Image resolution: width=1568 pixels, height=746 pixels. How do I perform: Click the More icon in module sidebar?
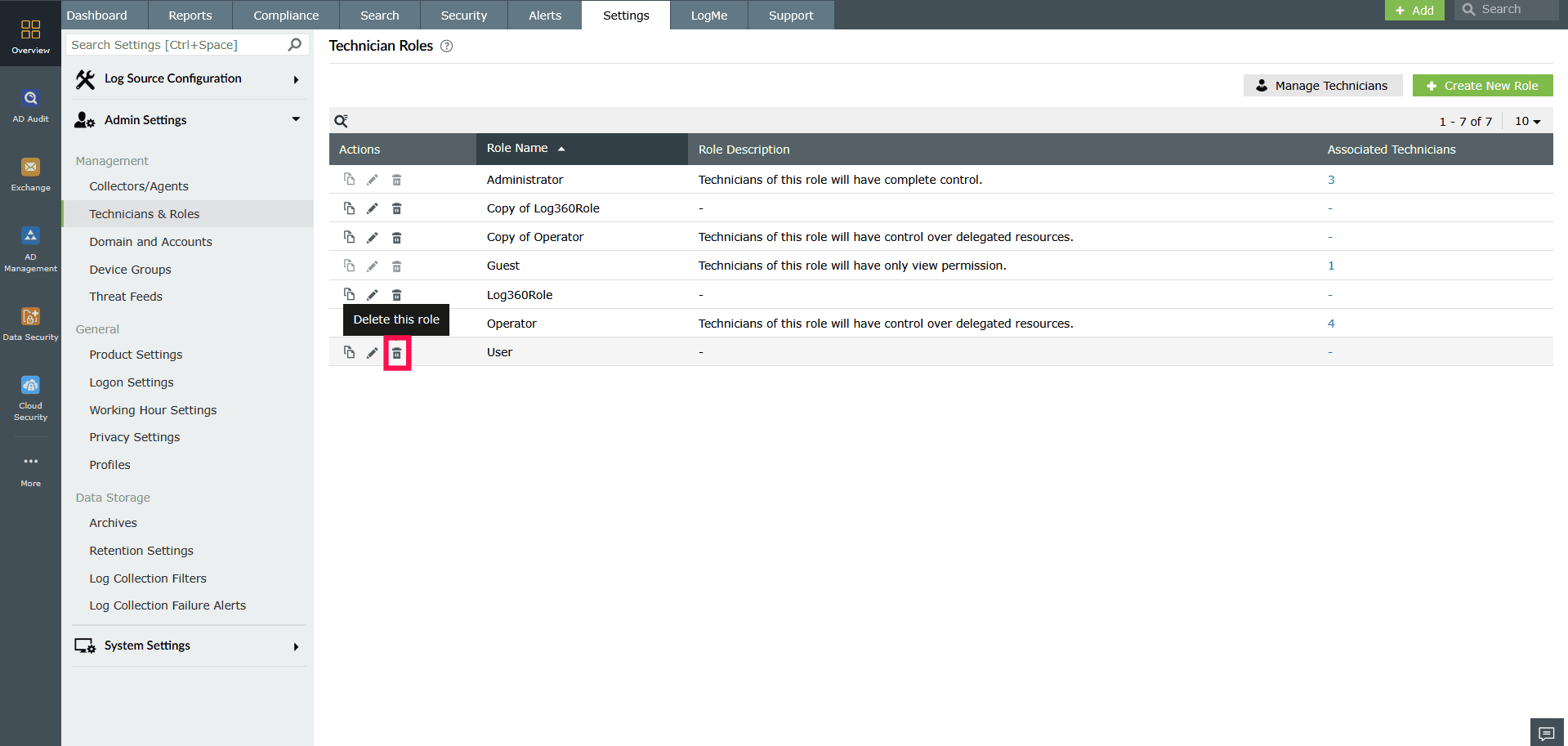(30, 465)
